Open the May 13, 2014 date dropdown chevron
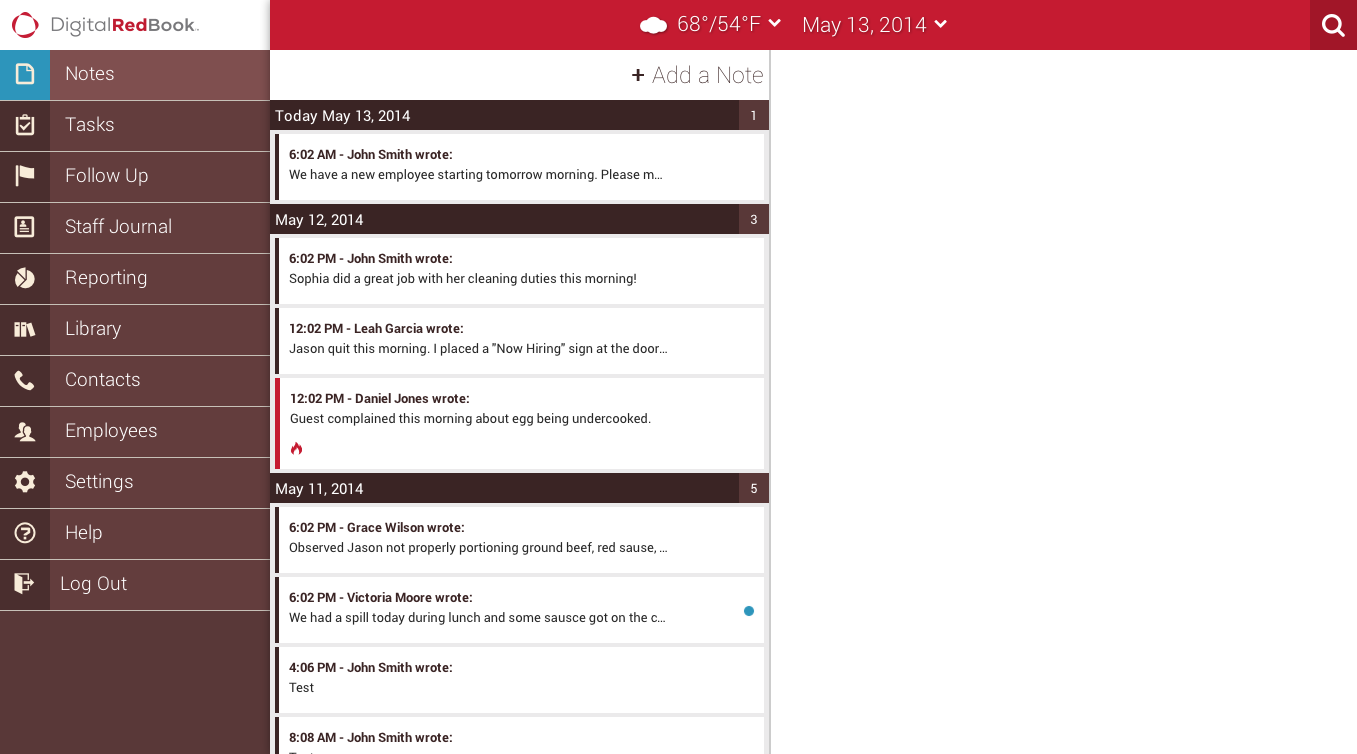 [x=940, y=24]
